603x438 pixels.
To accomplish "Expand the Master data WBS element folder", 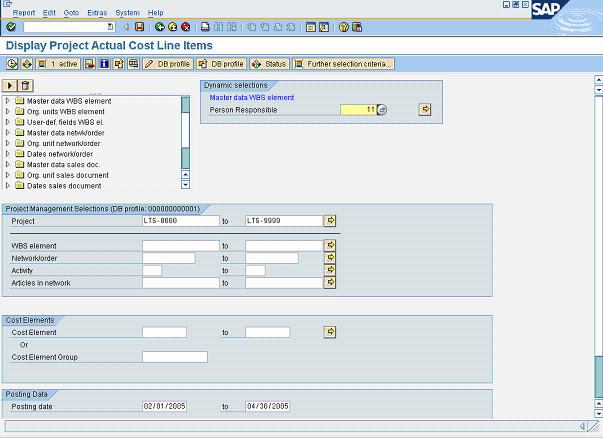I will (x=8, y=101).
